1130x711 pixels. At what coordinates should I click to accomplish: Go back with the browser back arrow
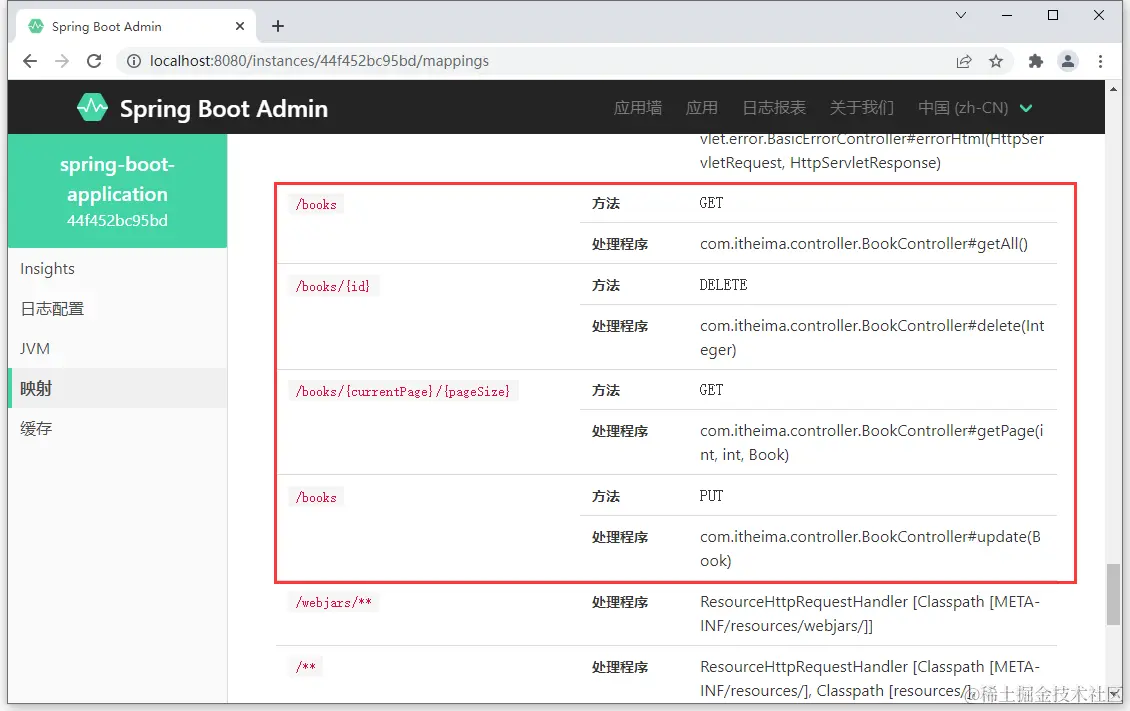(x=30, y=61)
